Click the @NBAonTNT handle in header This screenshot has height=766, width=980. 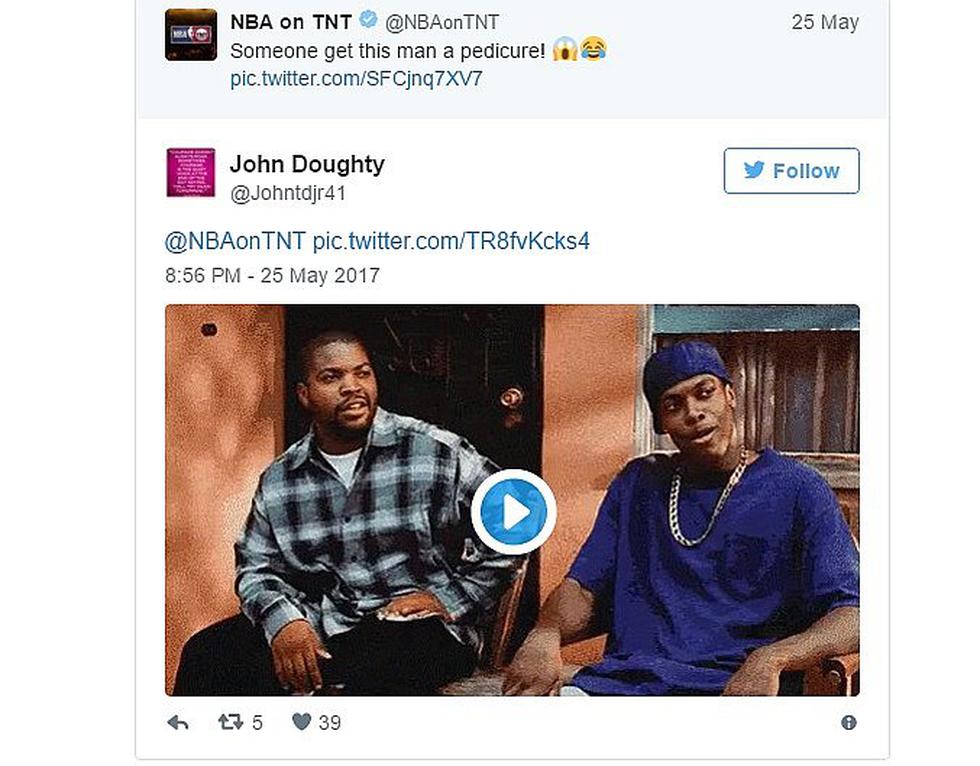pos(442,22)
